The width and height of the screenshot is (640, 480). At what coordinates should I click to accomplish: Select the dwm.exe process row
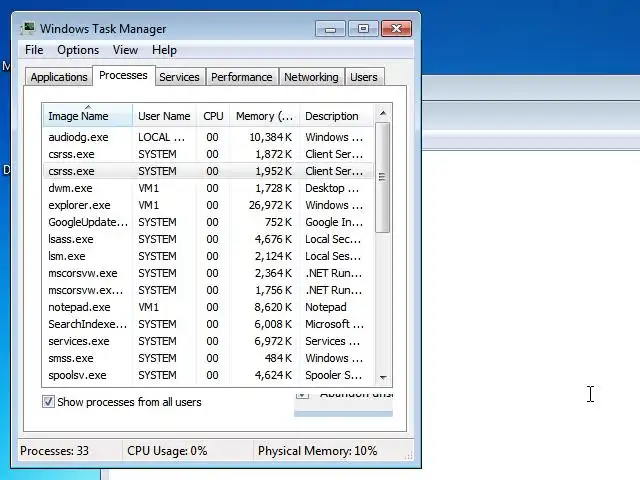point(208,188)
